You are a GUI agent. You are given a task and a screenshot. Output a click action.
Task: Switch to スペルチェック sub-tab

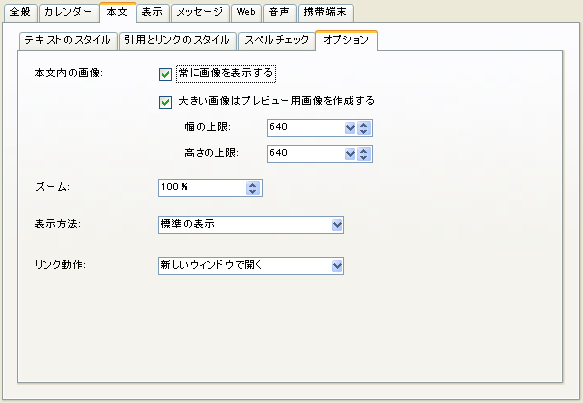pyautogui.click(x=277, y=41)
